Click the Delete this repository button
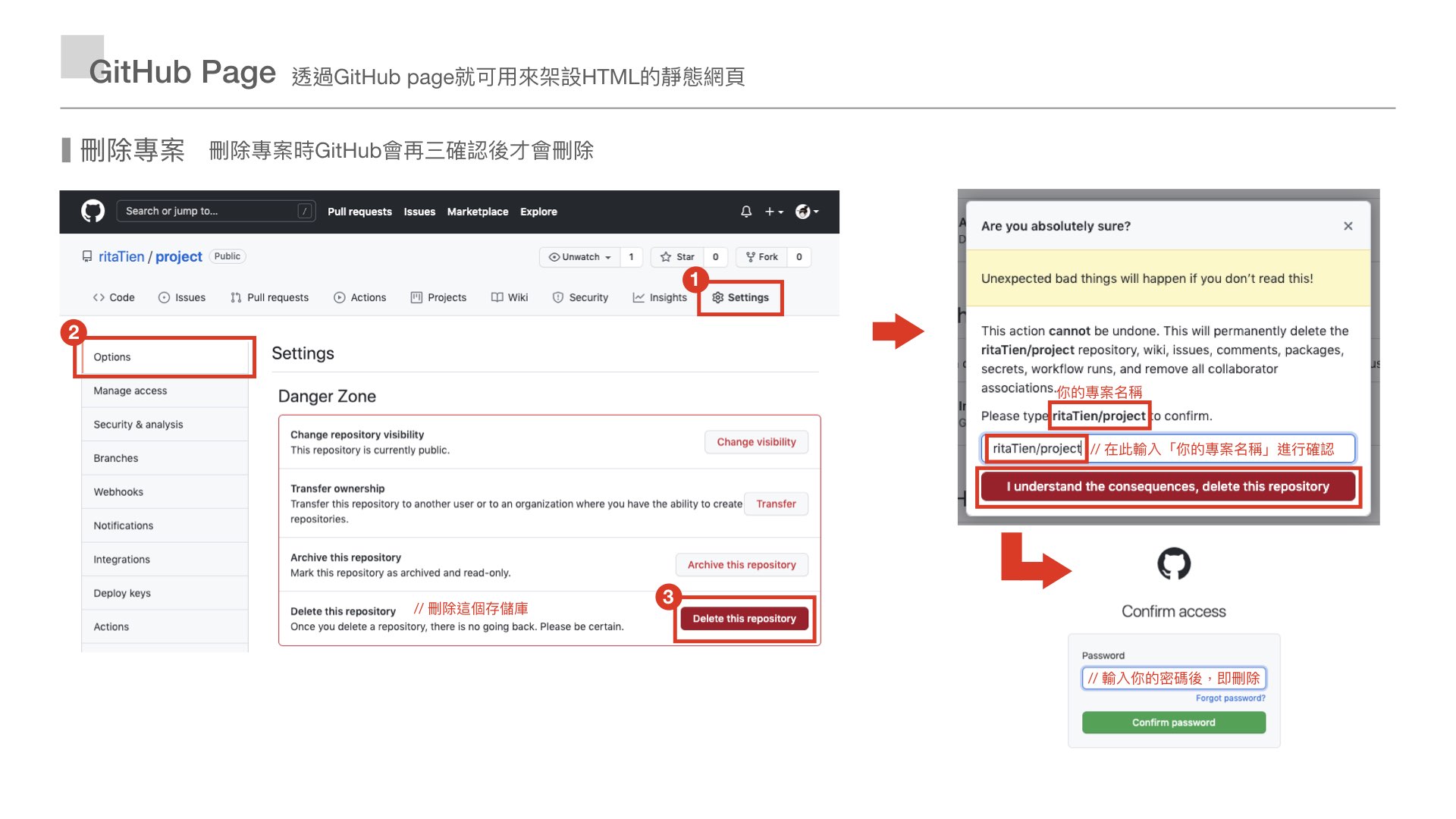This screenshot has height=819, width=1456. coord(744,619)
